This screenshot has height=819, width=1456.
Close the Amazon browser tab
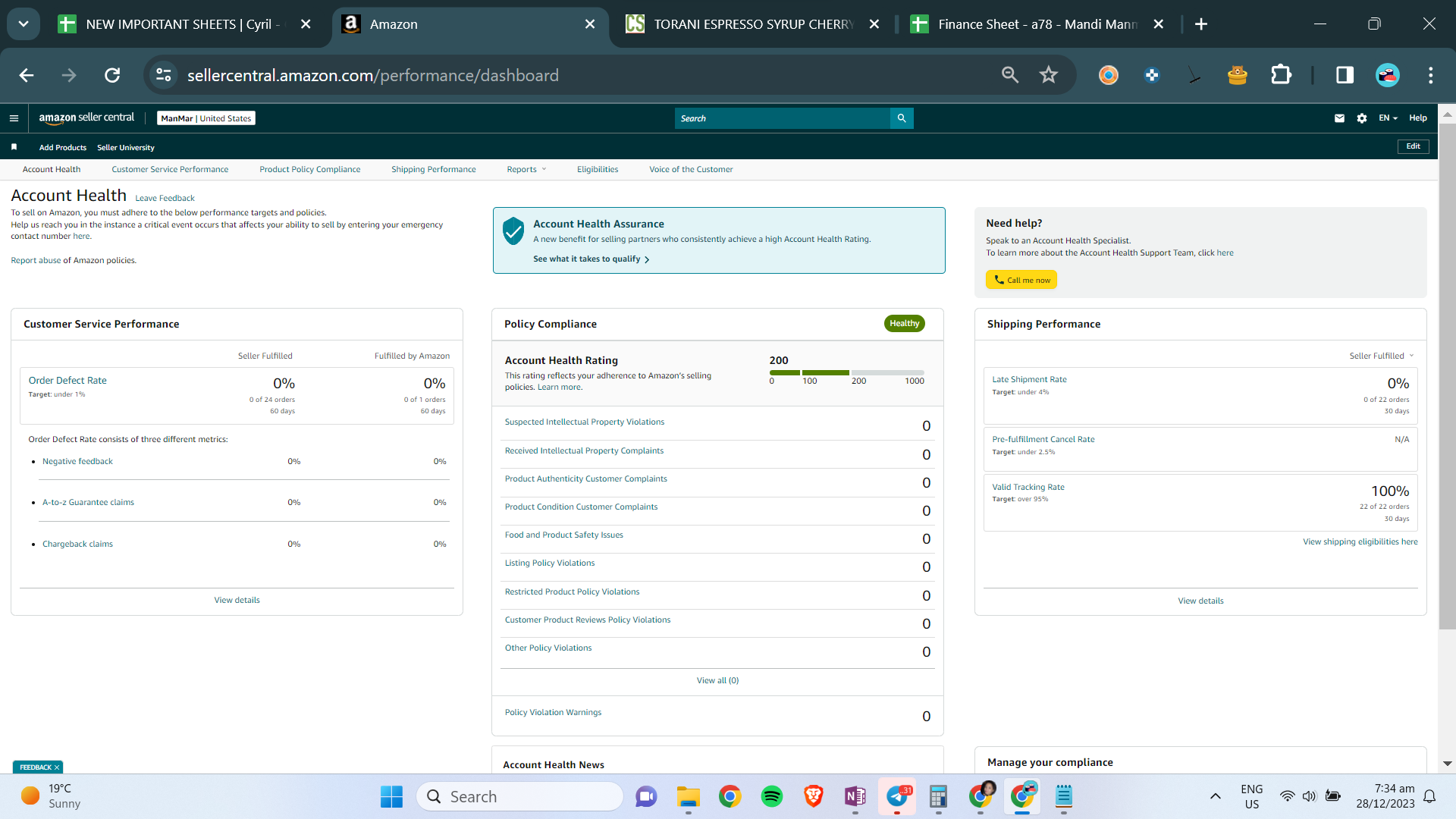coord(590,24)
